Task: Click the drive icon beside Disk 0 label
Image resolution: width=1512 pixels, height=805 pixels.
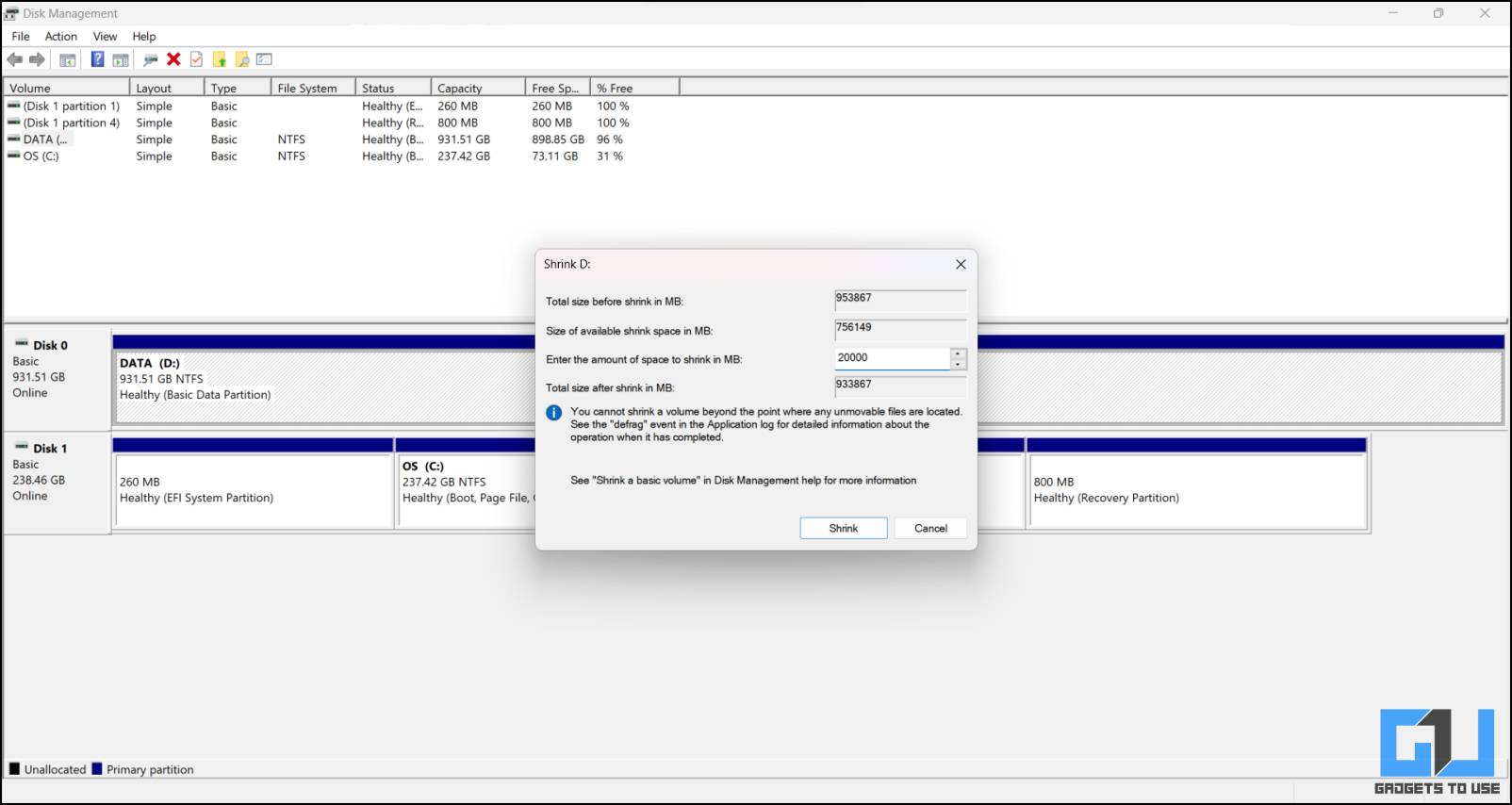Action: tap(22, 343)
